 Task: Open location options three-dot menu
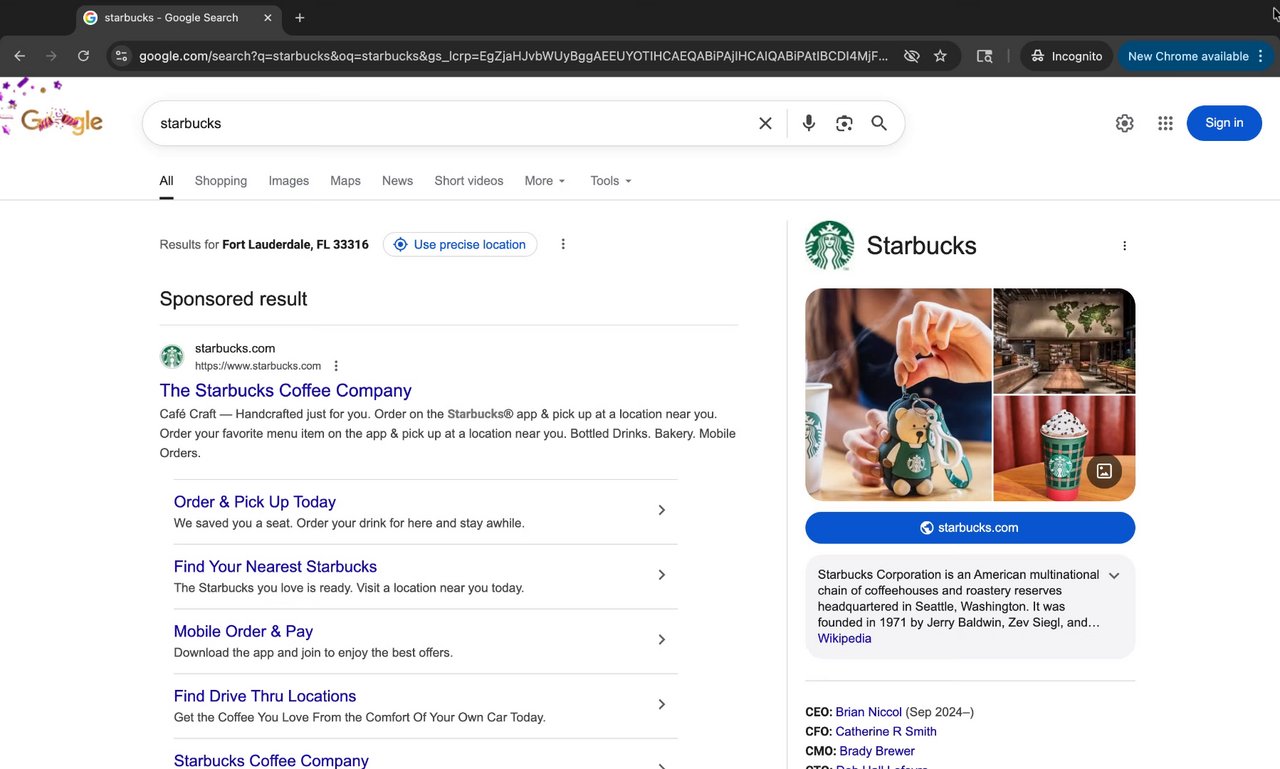pos(563,244)
